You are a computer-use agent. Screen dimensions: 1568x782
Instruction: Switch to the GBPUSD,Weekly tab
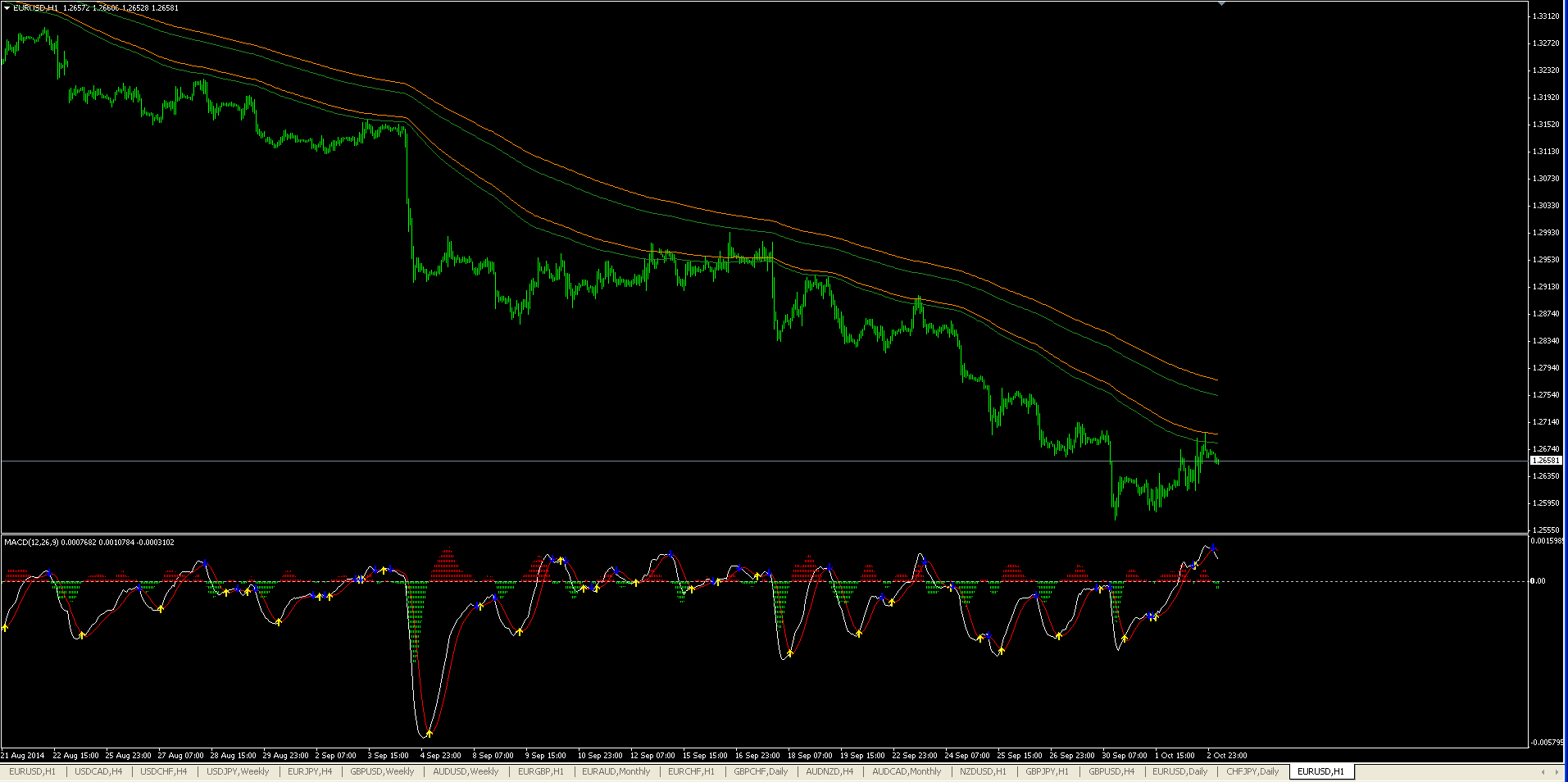(x=382, y=771)
